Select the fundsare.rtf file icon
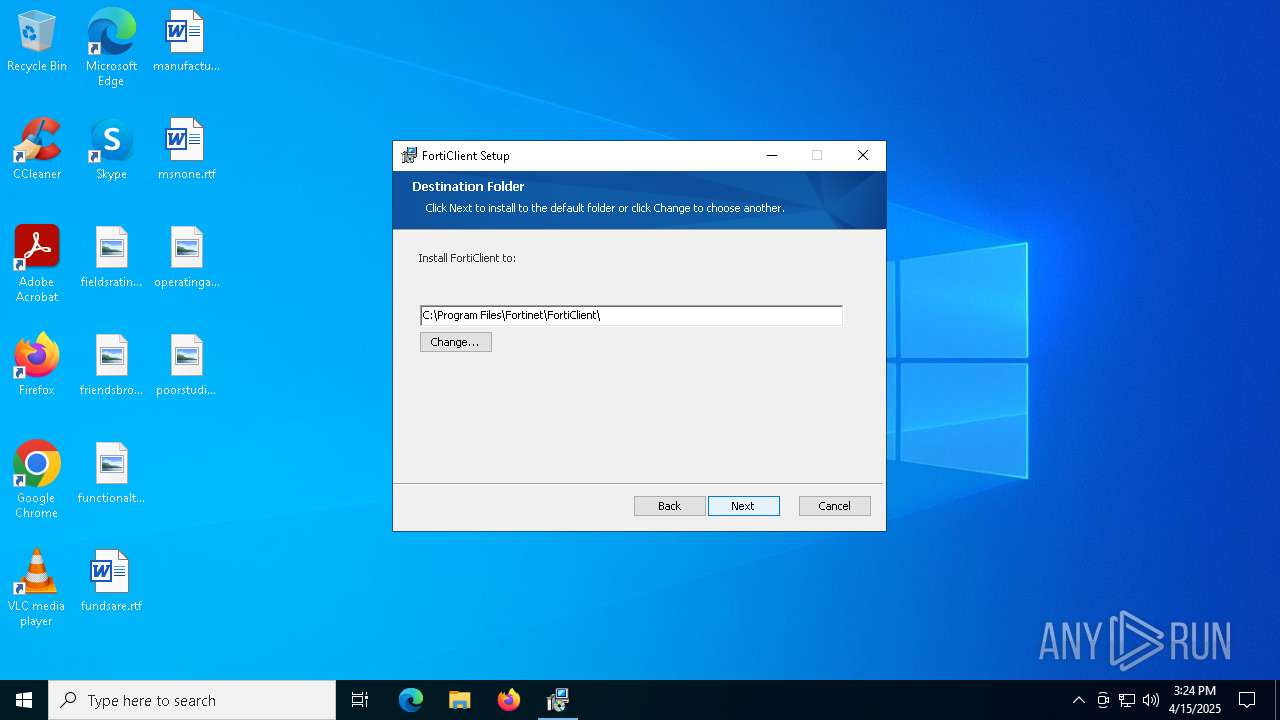Image resolution: width=1280 pixels, height=720 pixels. click(x=111, y=581)
